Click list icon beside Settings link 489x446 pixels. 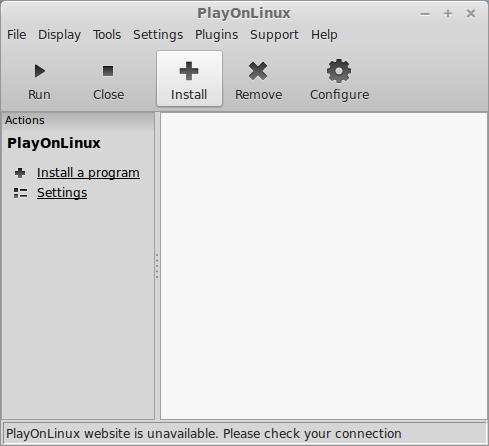coord(20,193)
